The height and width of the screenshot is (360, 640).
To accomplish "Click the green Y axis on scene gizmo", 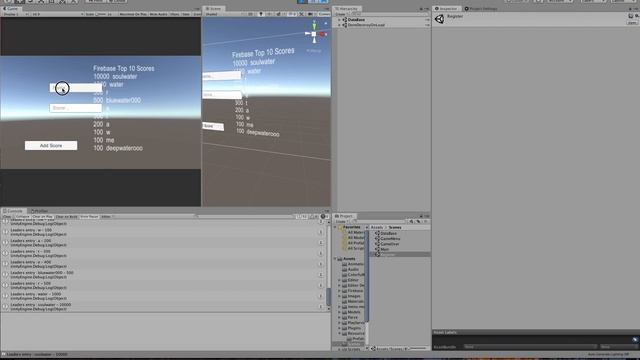I will (x=314, y=26).
